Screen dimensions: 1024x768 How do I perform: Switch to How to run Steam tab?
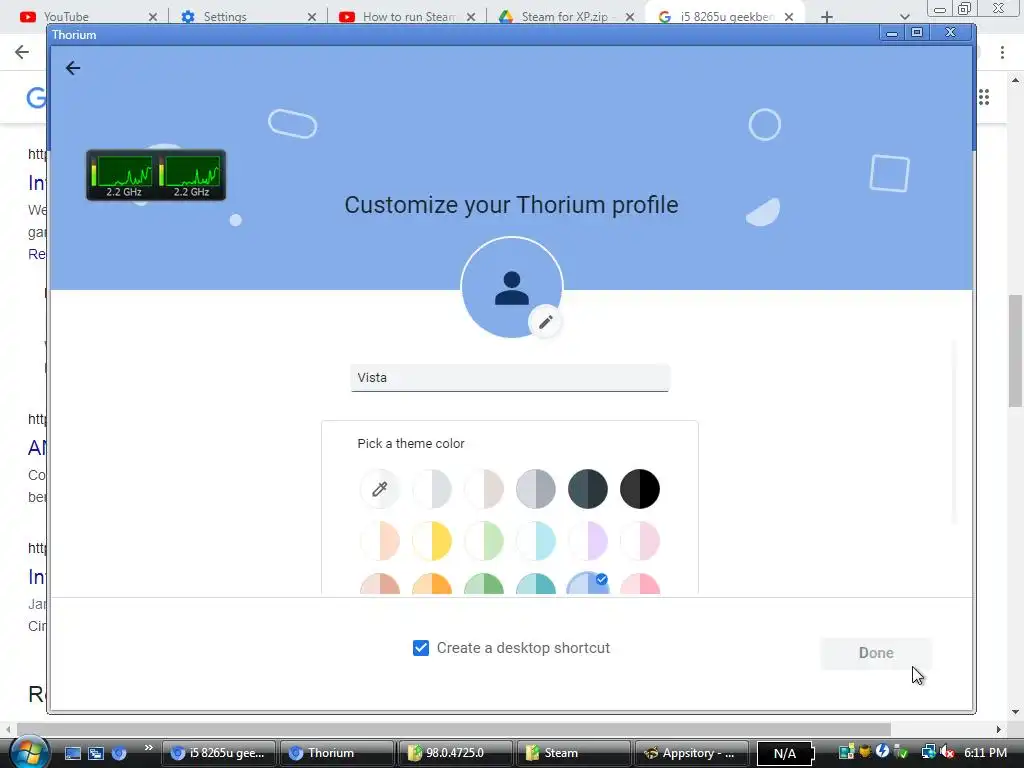click(409, 16)
